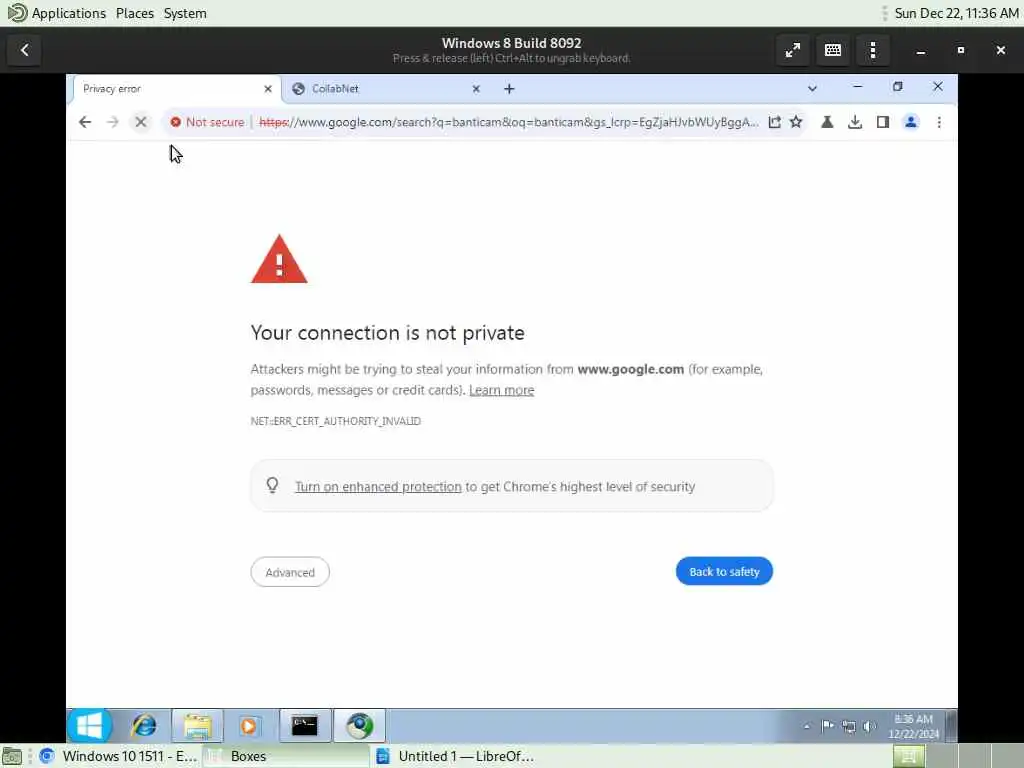Click the Not secure site indicator
Image resolution: width=1024 pixels, height=768 pixels.
click(x=207, y=122)
